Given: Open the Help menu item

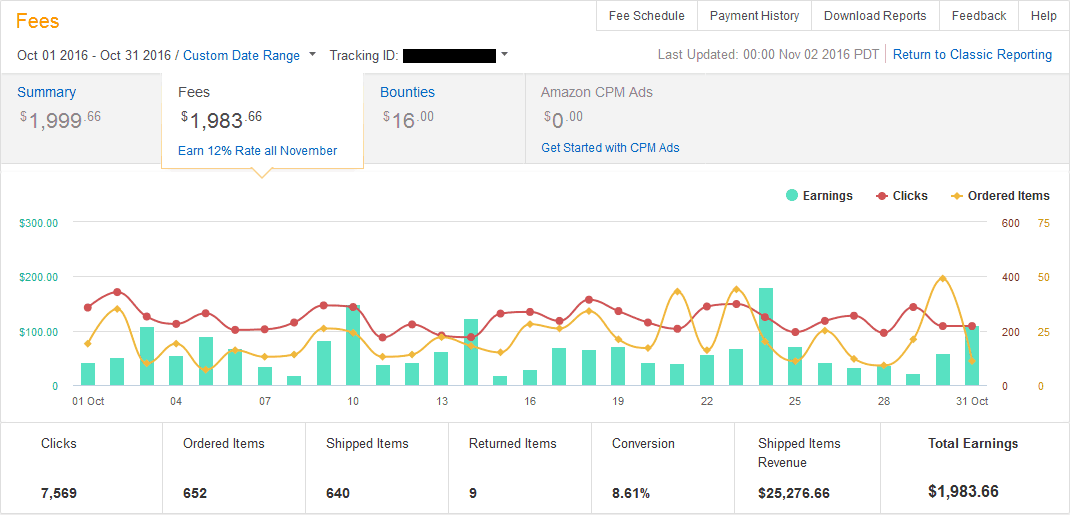Looking at the screenshot, I should click(x=1043, y=16).
